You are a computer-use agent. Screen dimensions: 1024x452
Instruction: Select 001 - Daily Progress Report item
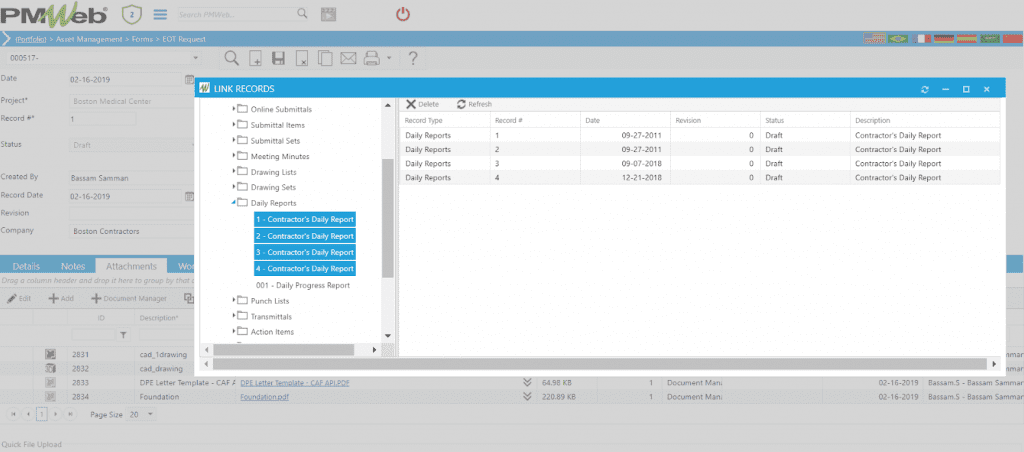[302, 285]
